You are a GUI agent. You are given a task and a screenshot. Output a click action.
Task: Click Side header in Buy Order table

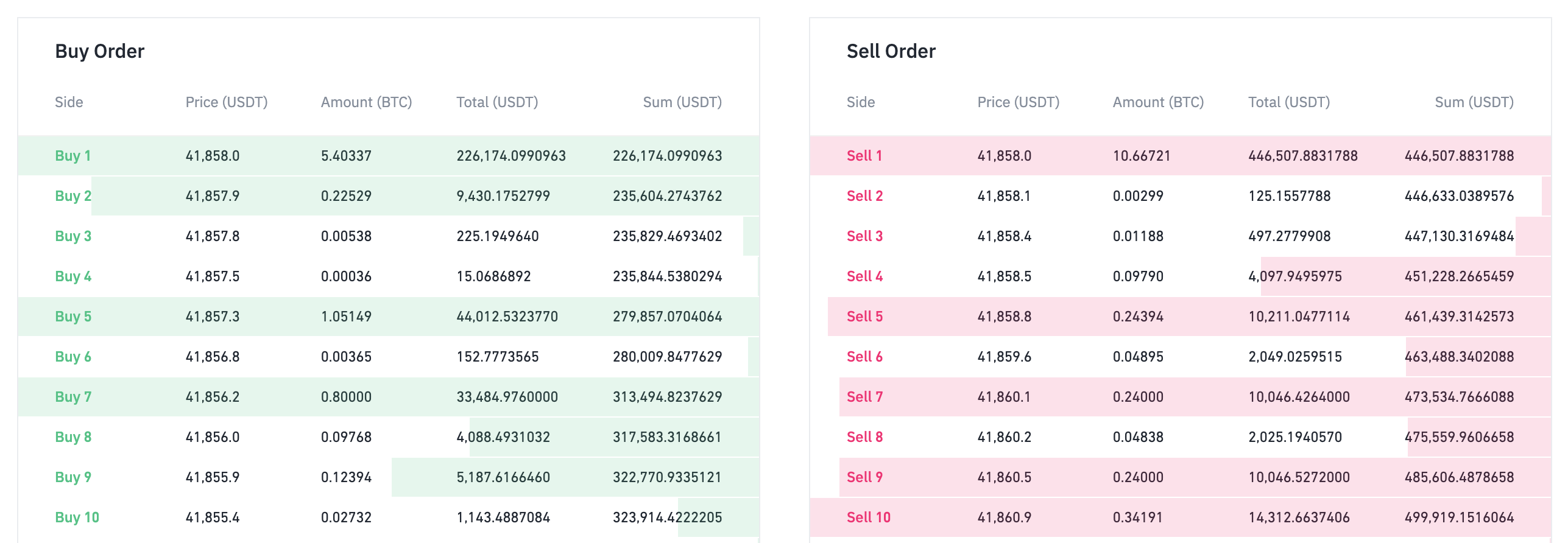[x=69, y=102]
